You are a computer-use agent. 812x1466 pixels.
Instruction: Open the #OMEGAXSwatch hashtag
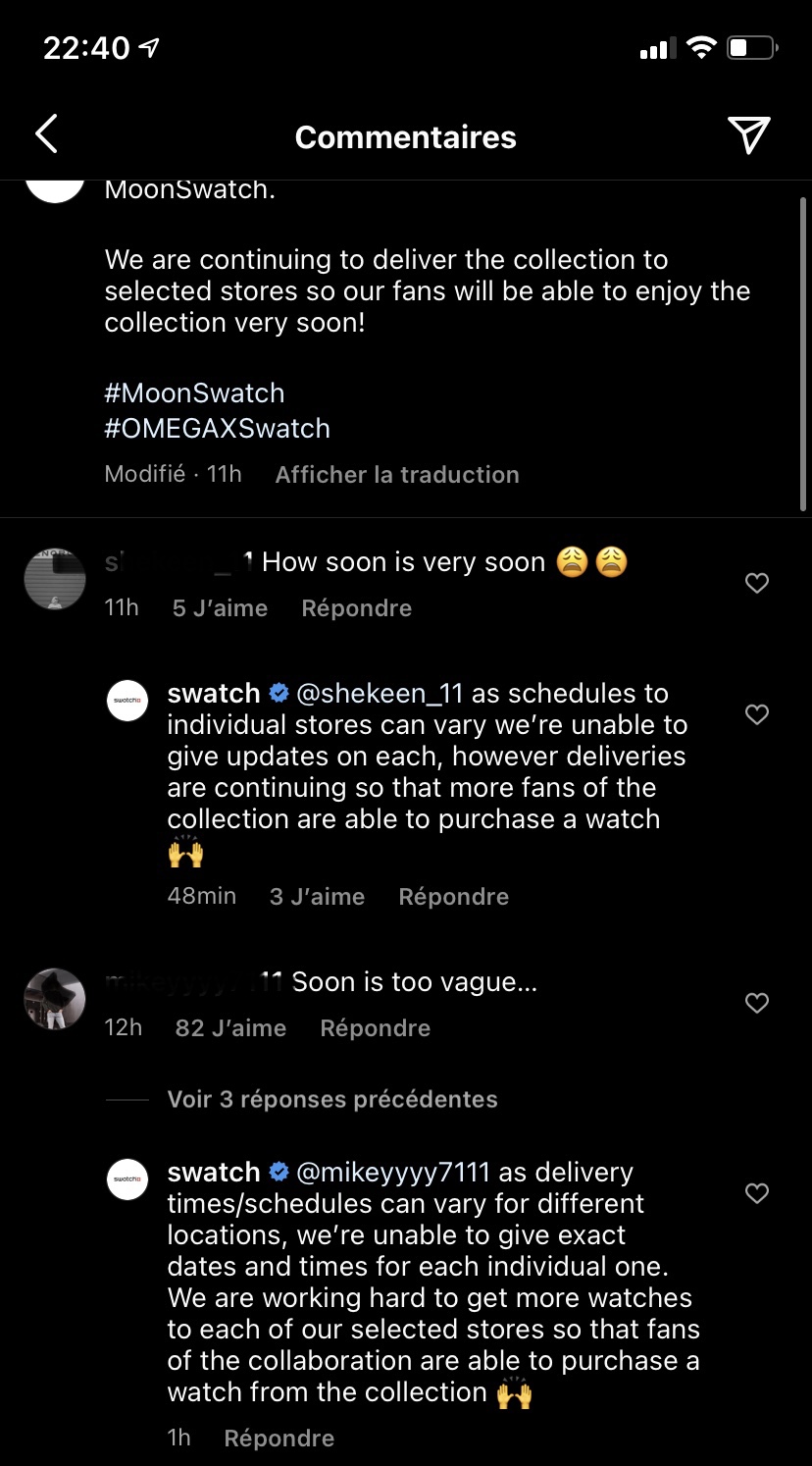pyautogui.click(x=217, y=429)
